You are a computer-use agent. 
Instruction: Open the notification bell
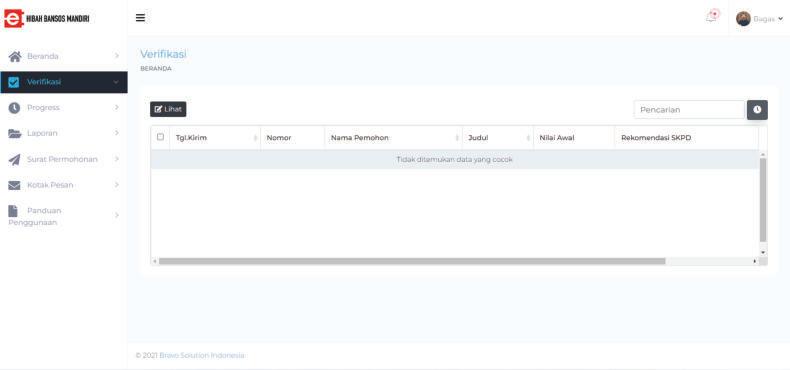pyautogui.click(x=711, y=17)
